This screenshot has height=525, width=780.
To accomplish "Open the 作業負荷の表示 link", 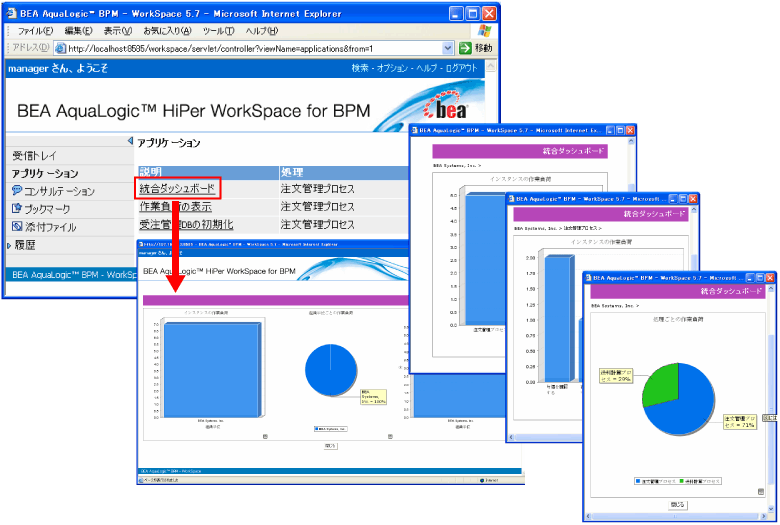I will tap(176, 207).
